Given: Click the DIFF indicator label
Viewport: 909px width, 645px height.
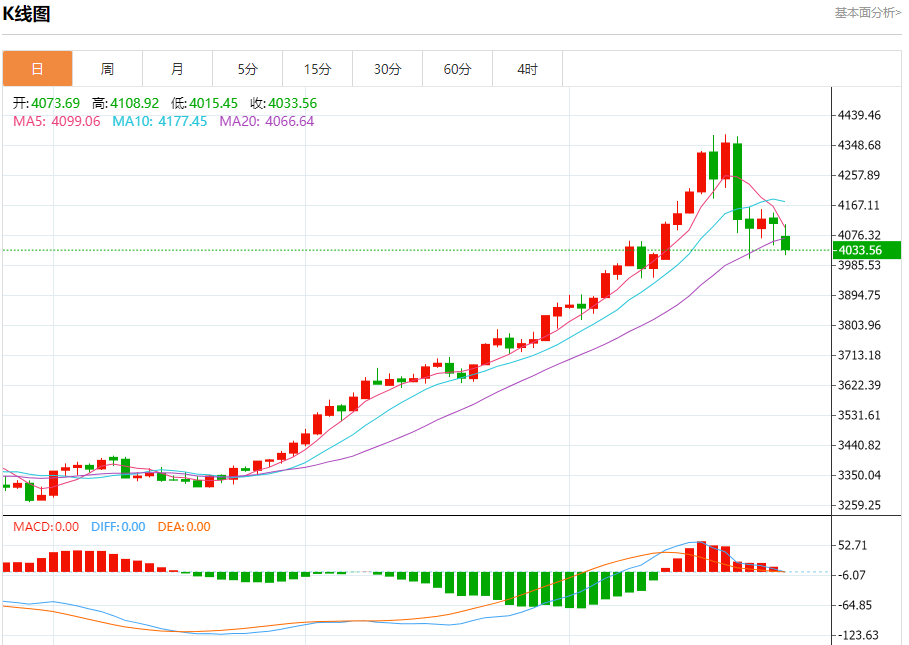Looking at the screenshot, I should click(107, 526).
